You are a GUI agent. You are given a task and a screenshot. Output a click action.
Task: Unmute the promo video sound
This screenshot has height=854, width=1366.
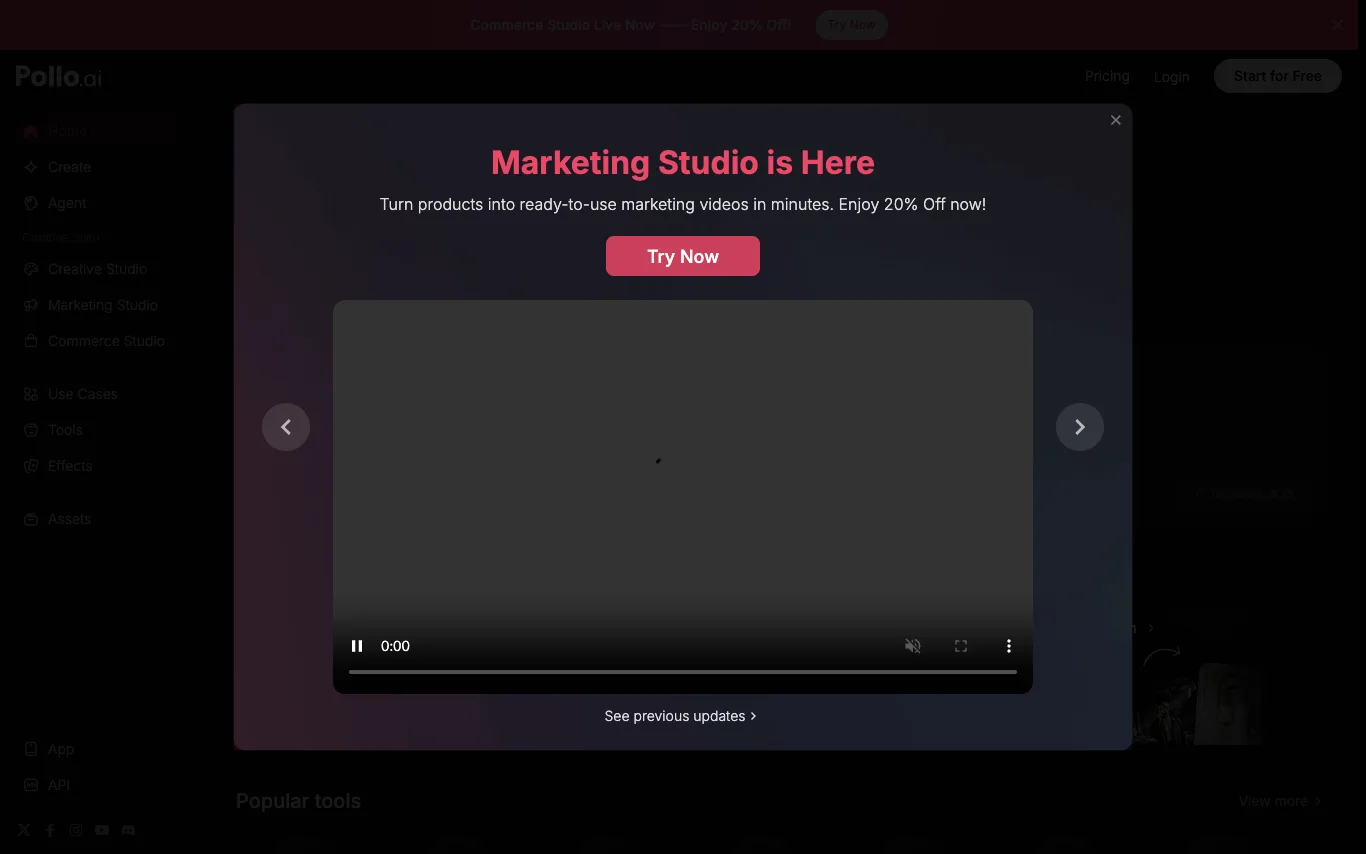(913, 646)
